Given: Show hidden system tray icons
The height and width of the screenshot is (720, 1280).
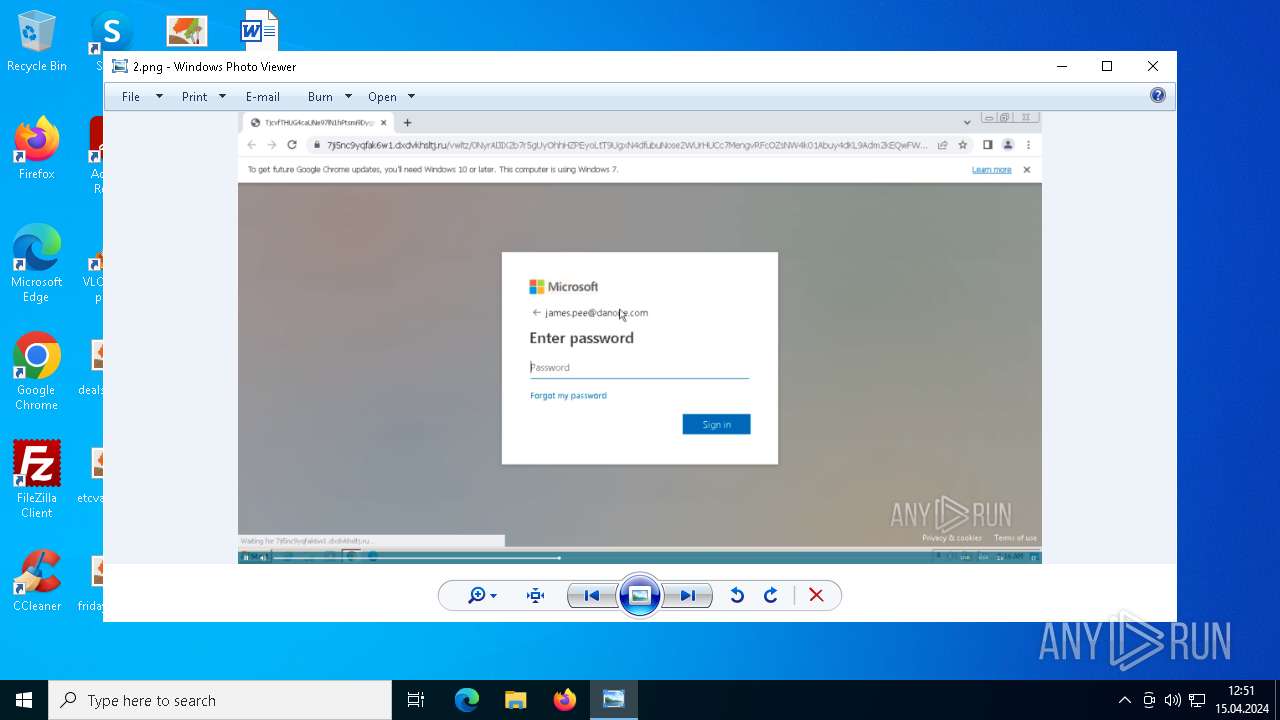Looking at the screenshot, I should click(x=1124, y=700).
